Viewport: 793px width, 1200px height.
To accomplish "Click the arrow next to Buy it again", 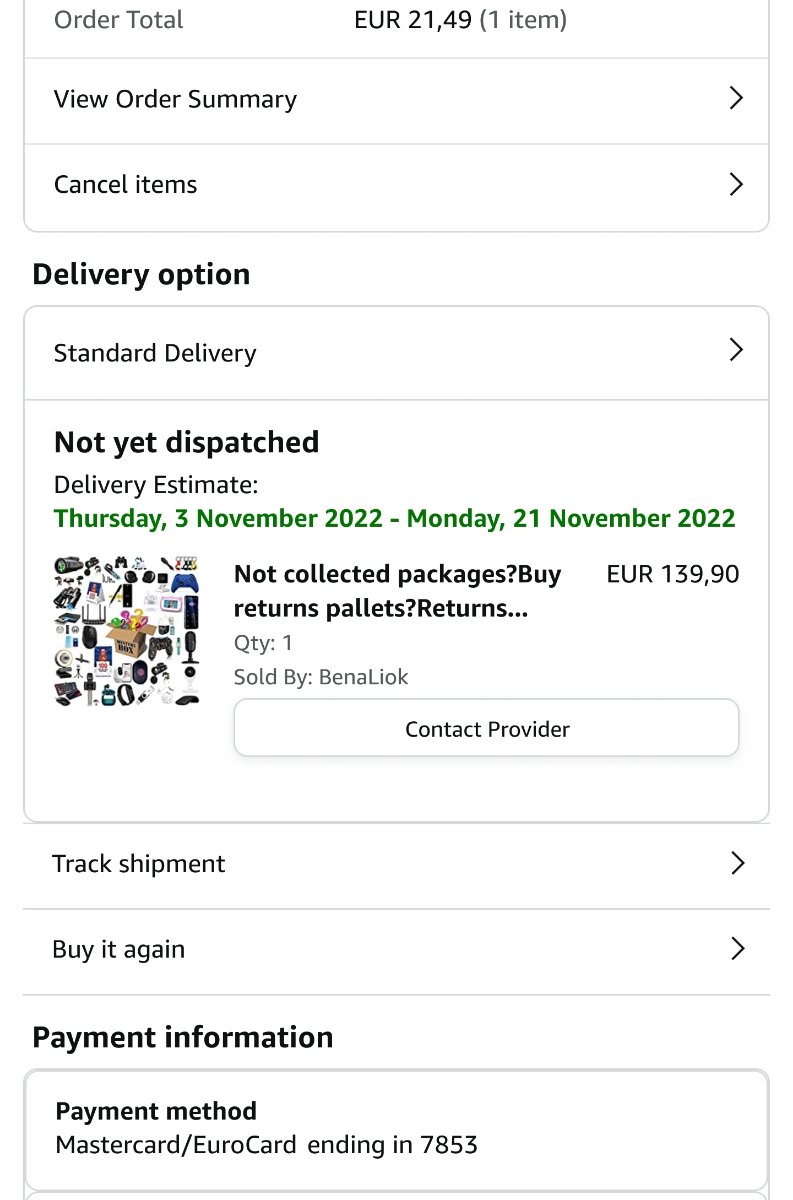I will pyautogui.click(x=737, y=948).
